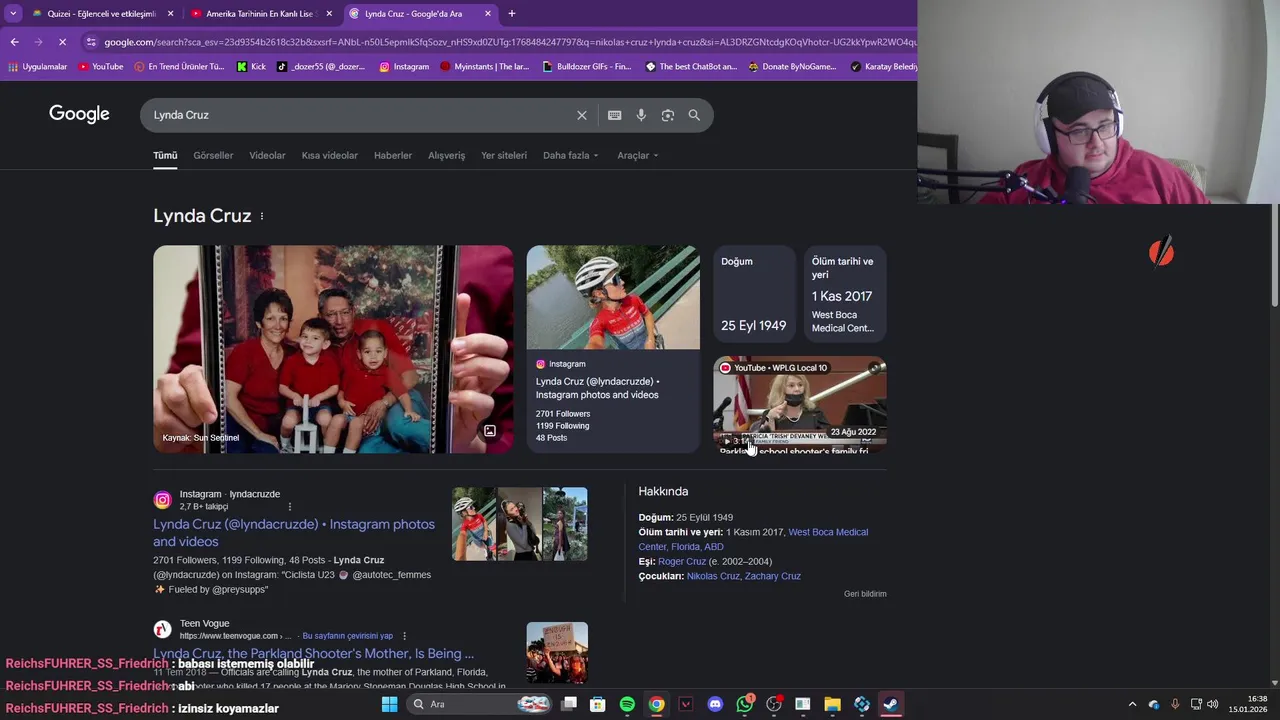Open options for the Instagram search result
Screen dimensions: 1280x720
[x=290, y=507]
